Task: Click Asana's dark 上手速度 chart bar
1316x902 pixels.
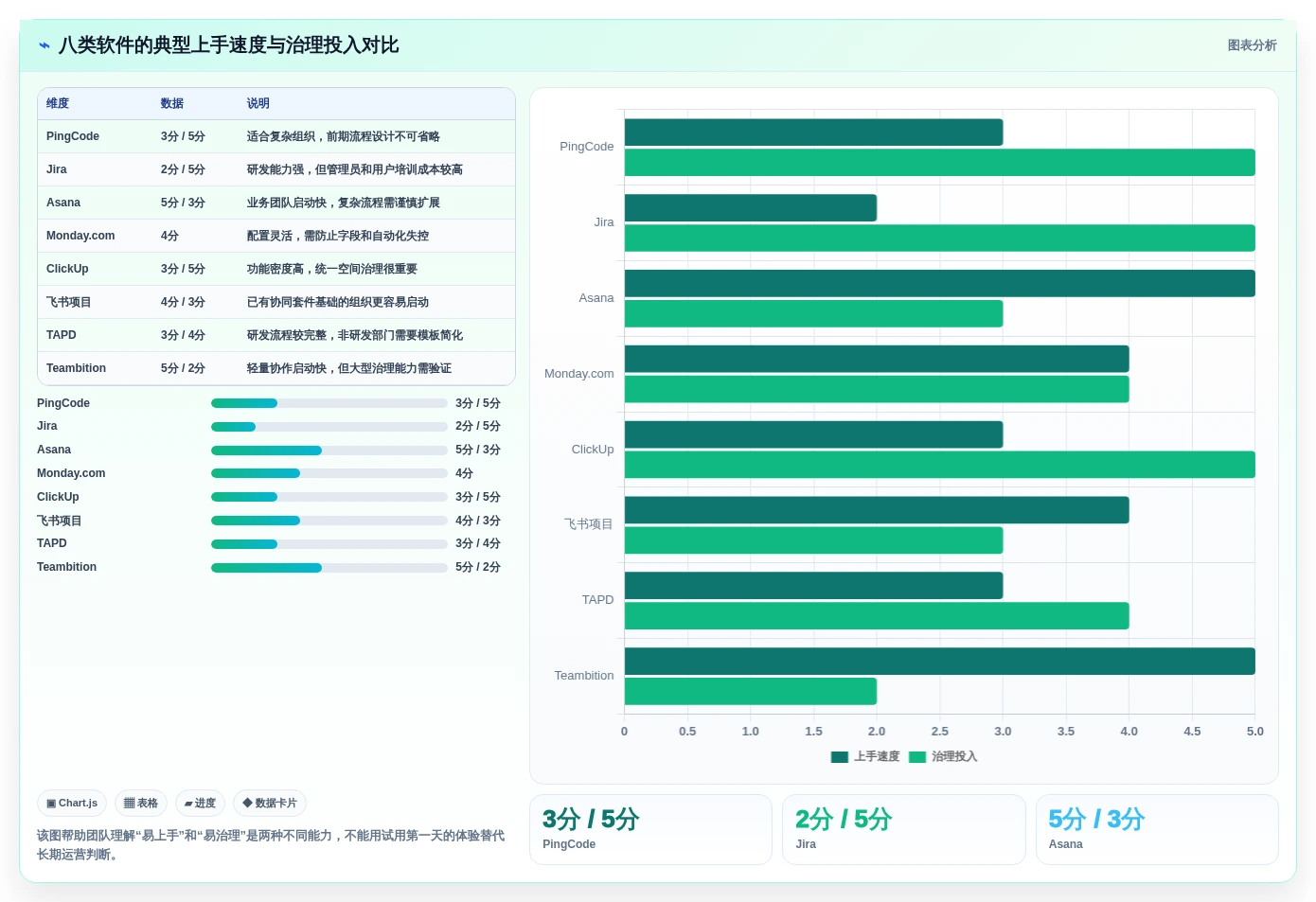Action: coord(939,283)
